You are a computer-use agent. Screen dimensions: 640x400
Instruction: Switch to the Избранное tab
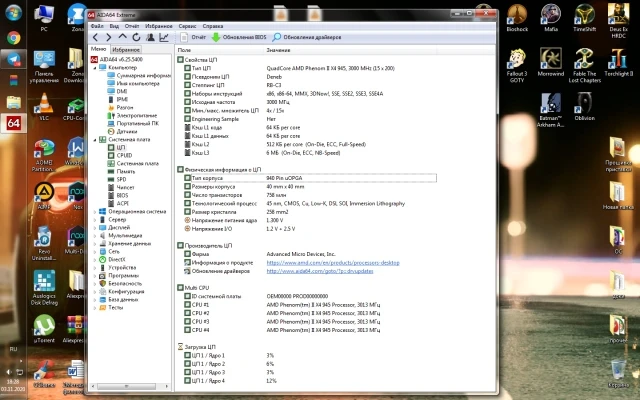pos(126,49)
